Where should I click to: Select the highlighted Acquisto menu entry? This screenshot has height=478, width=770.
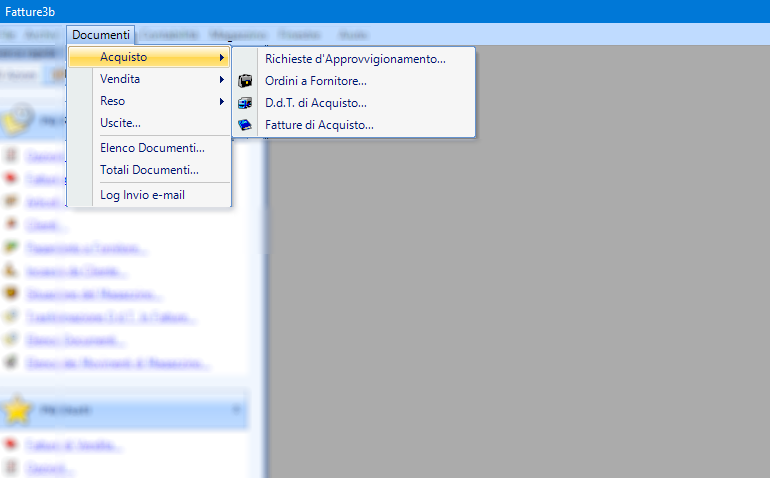tap(150, 57)
